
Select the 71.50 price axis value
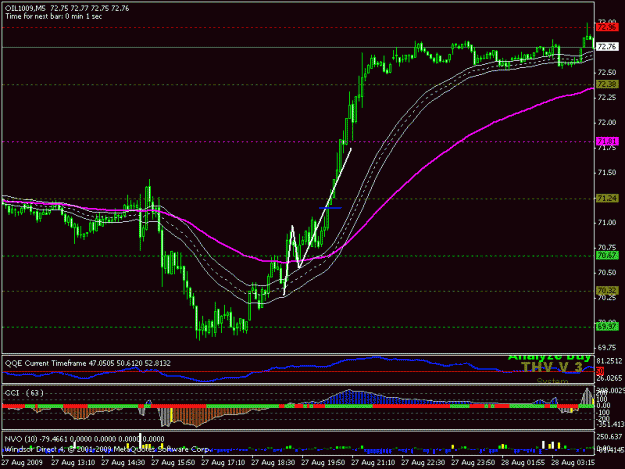point(607,173)
